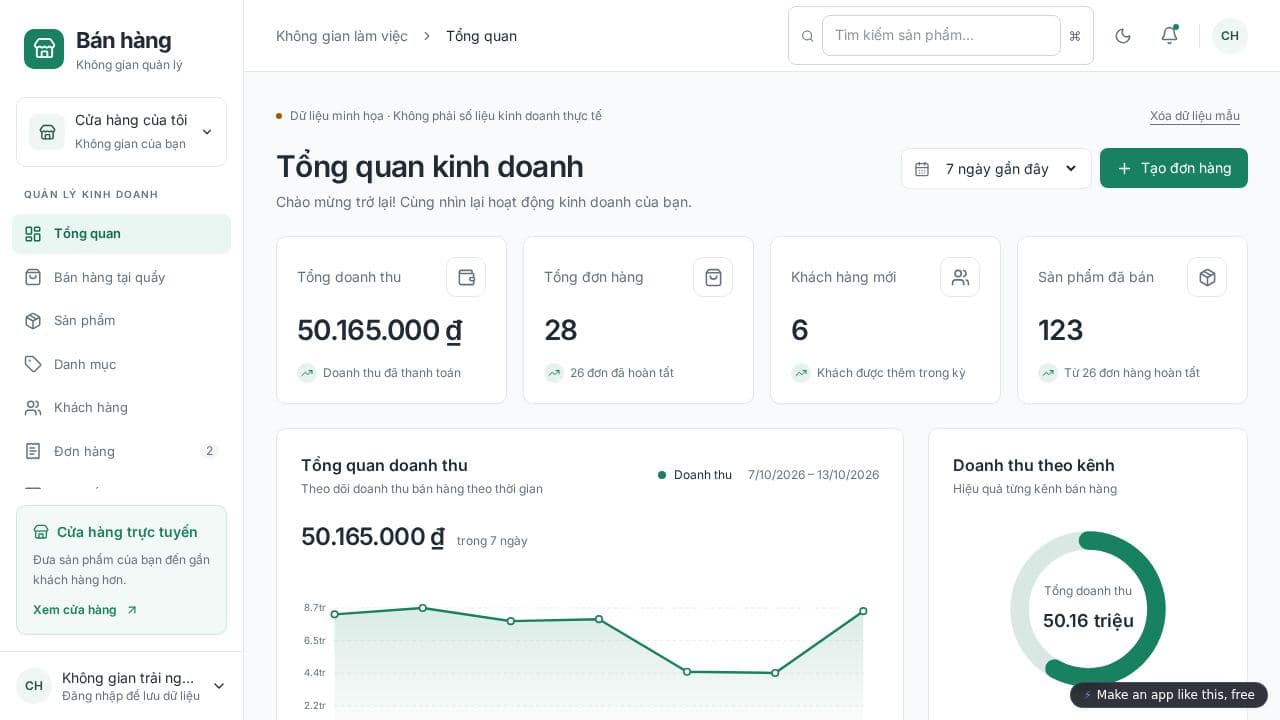1280x720 pixels.
Task: Click the Bán hàng store logo icon
Action: coord(44,49)
